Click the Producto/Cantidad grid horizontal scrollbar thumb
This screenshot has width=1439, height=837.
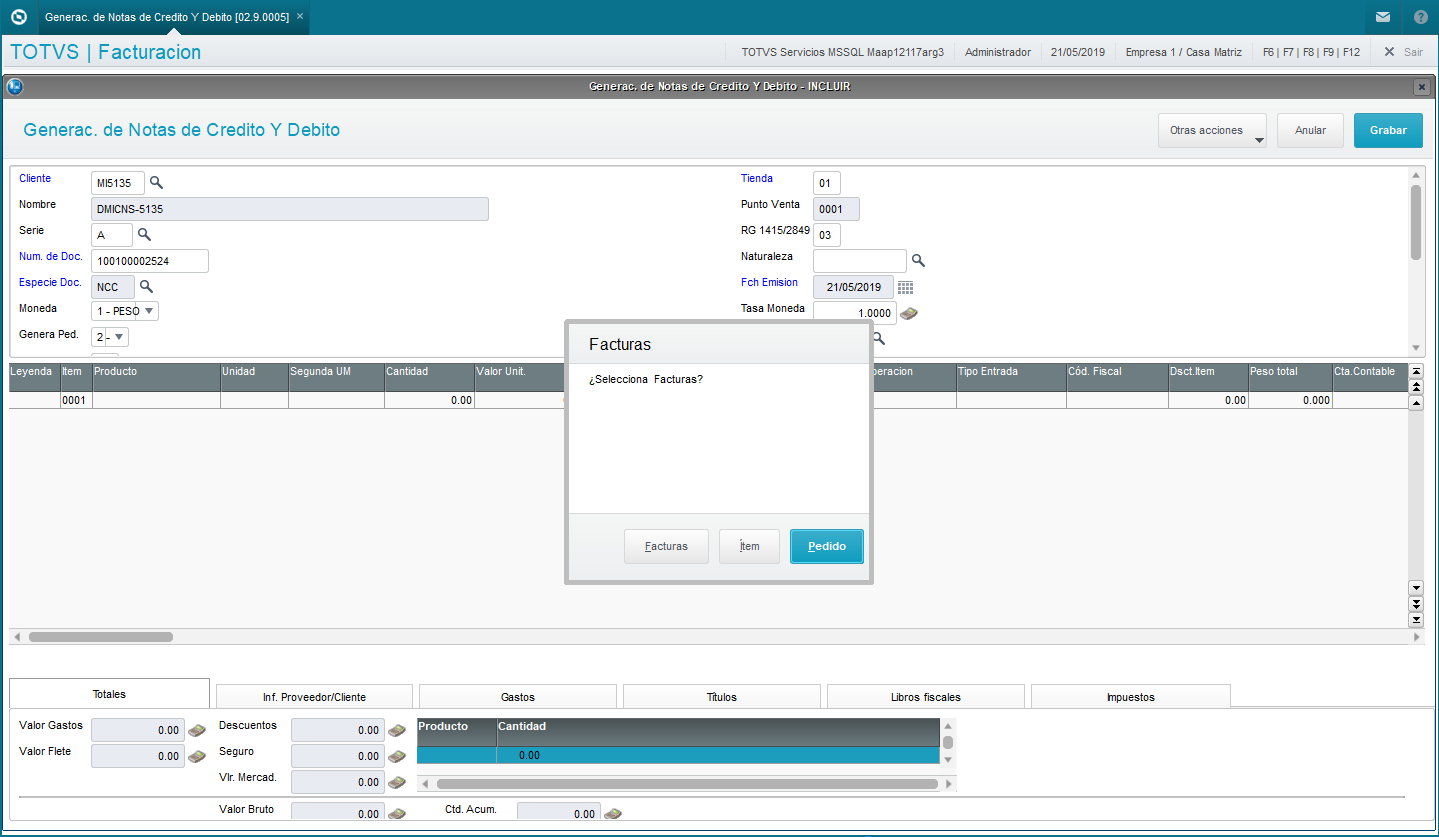pos(688,784)
